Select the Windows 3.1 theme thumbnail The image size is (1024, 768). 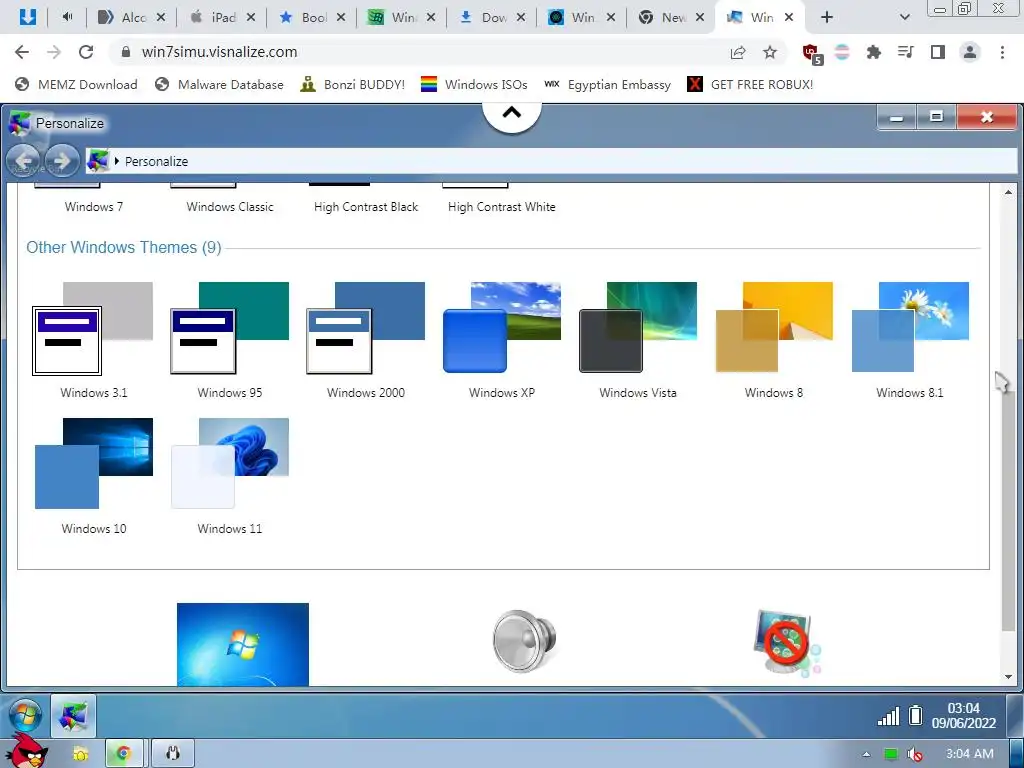click(93, 328)
